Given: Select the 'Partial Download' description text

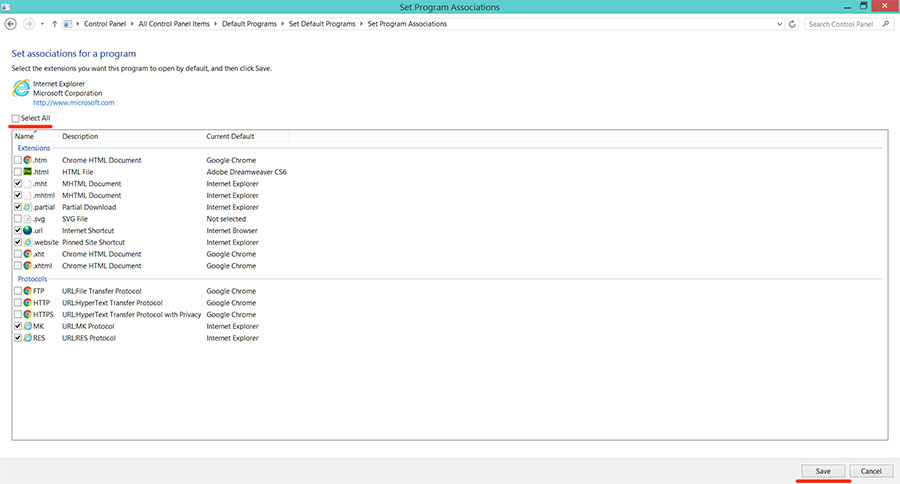Looking at the screenshot, I should (89, 207).
